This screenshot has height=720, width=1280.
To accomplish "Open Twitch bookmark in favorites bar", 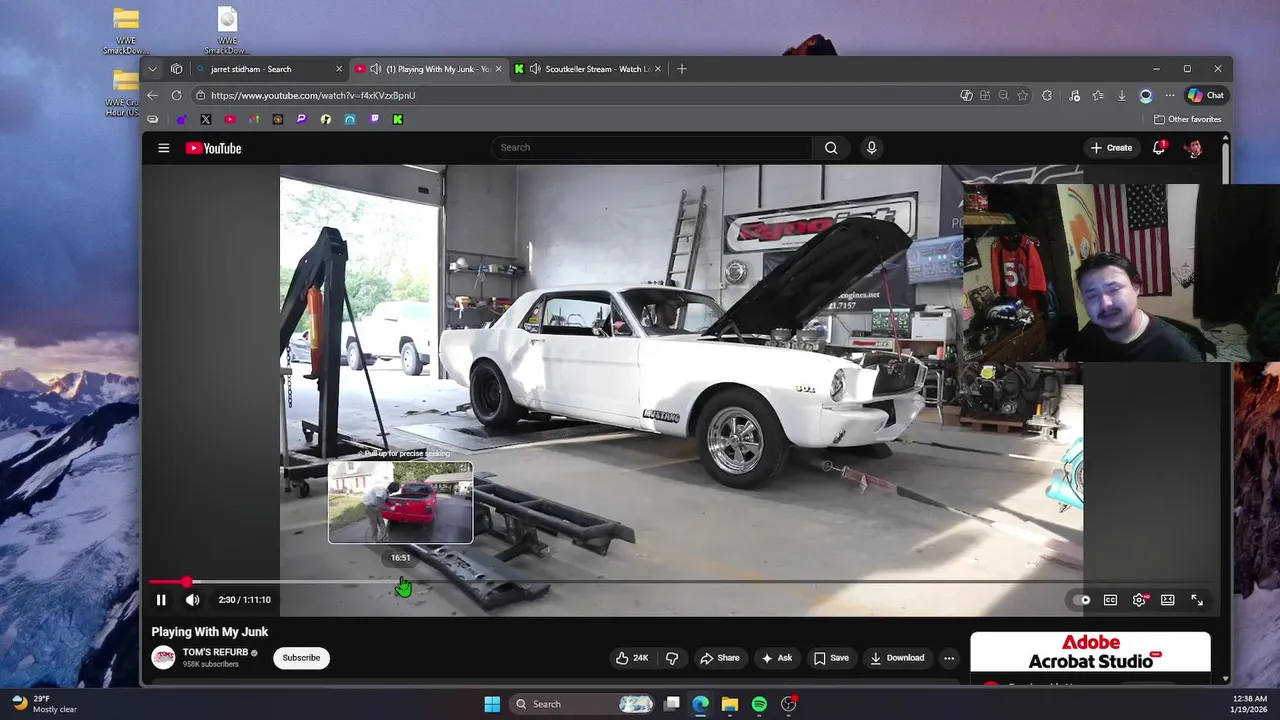I will click(x=374, y=119).
